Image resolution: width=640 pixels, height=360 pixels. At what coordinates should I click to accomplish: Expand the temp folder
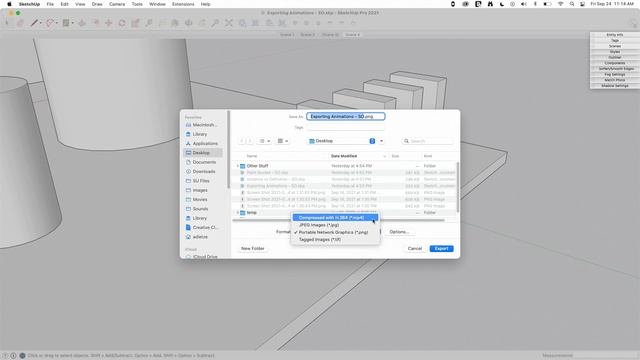238,213
